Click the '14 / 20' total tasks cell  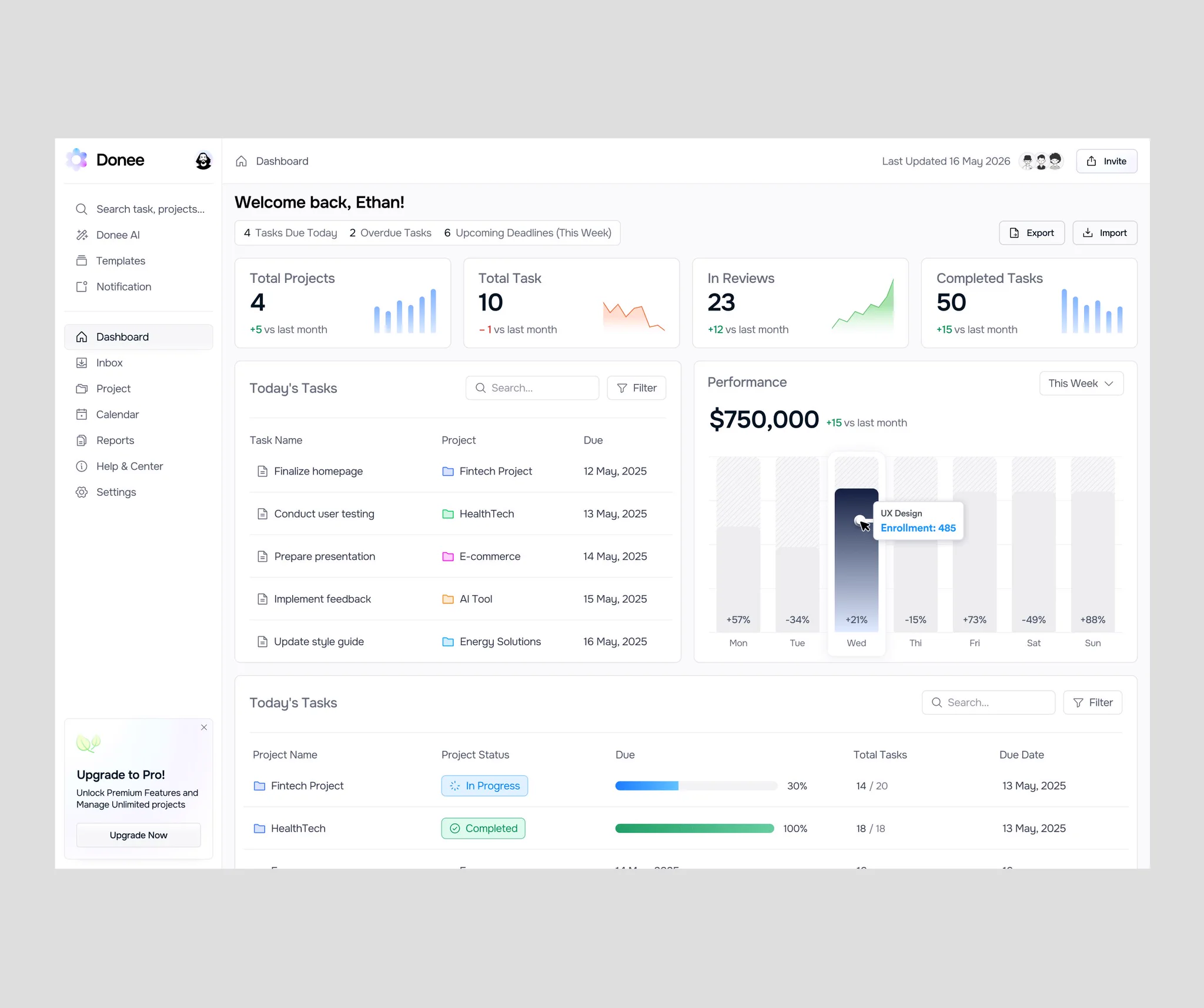872,786
